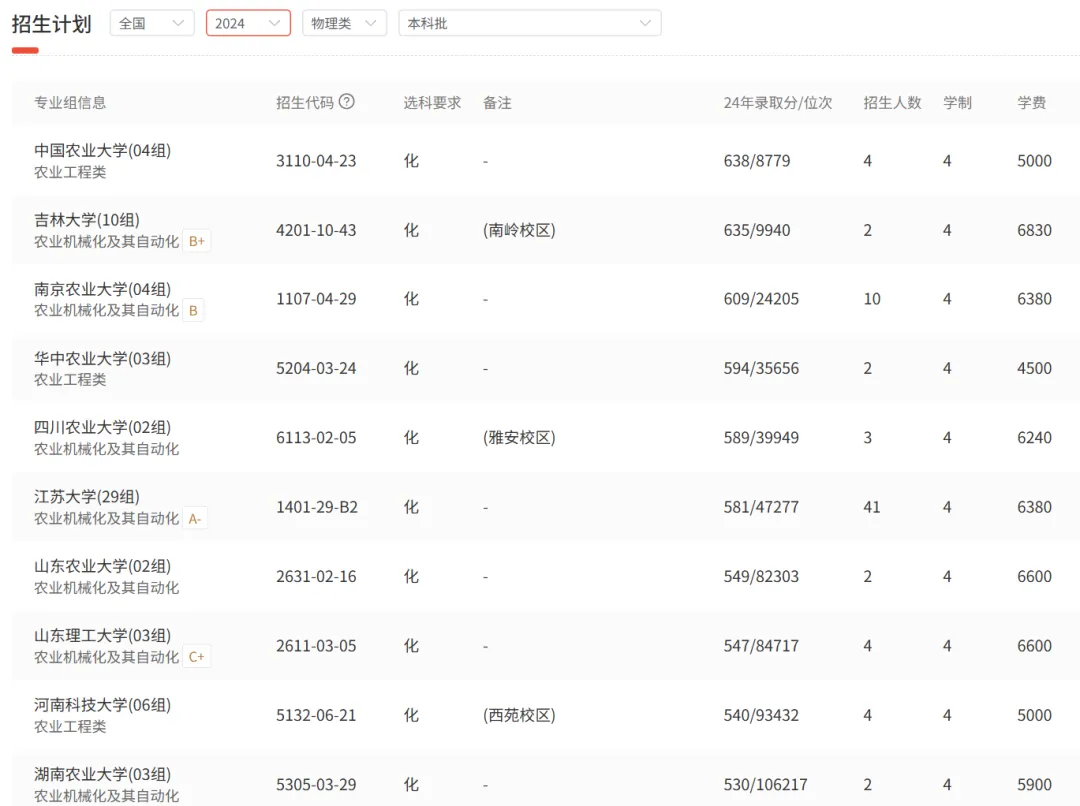Click the score 540/93432

coord(761,716)
